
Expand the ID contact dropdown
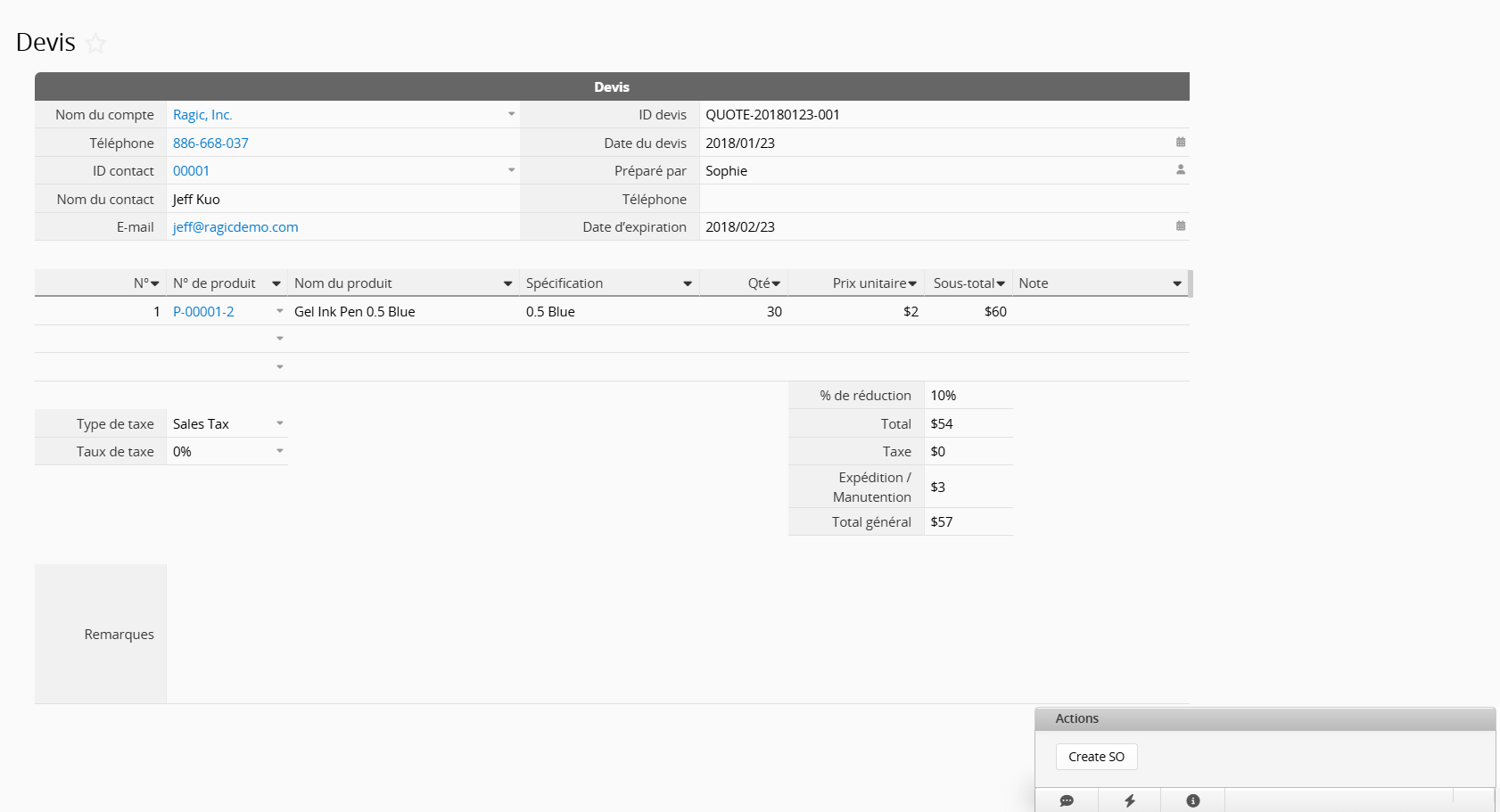pyautogui.click(x=511, y=170)
